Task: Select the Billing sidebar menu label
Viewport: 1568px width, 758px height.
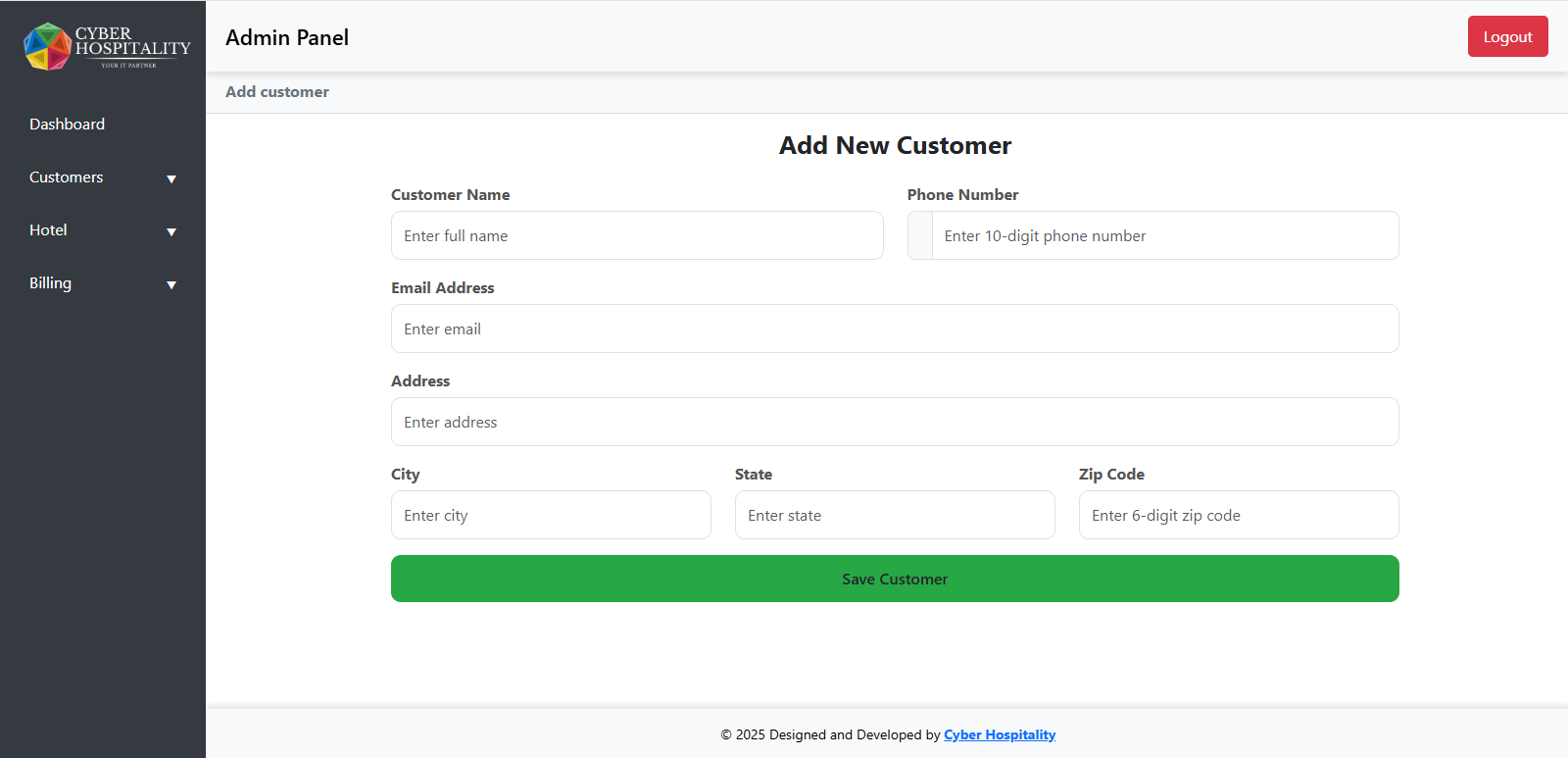Action: coord(50,283)
